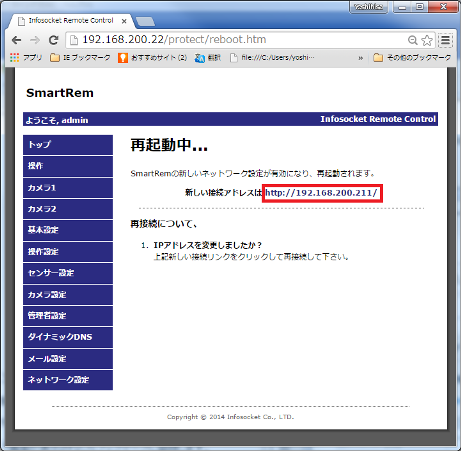Click the browser back arrow

[16, 40]
